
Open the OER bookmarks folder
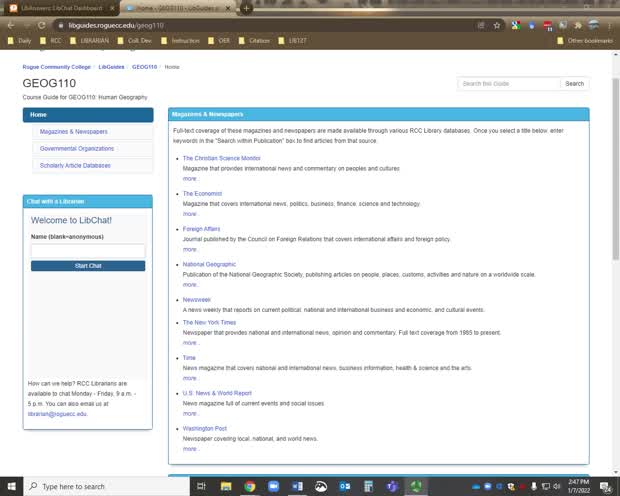219,40
